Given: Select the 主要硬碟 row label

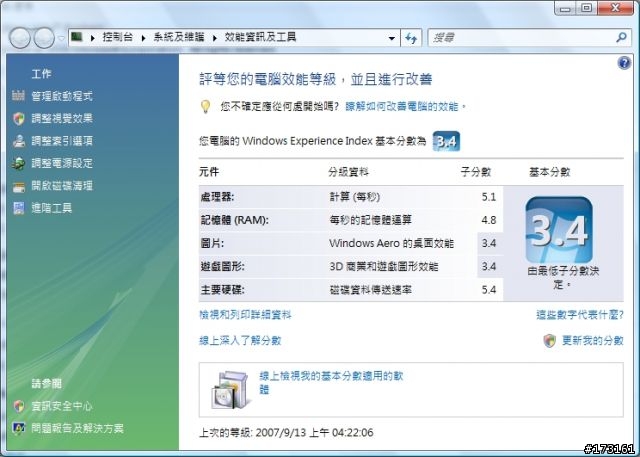Looking at the screenshot, I should (x=222, y=290).
